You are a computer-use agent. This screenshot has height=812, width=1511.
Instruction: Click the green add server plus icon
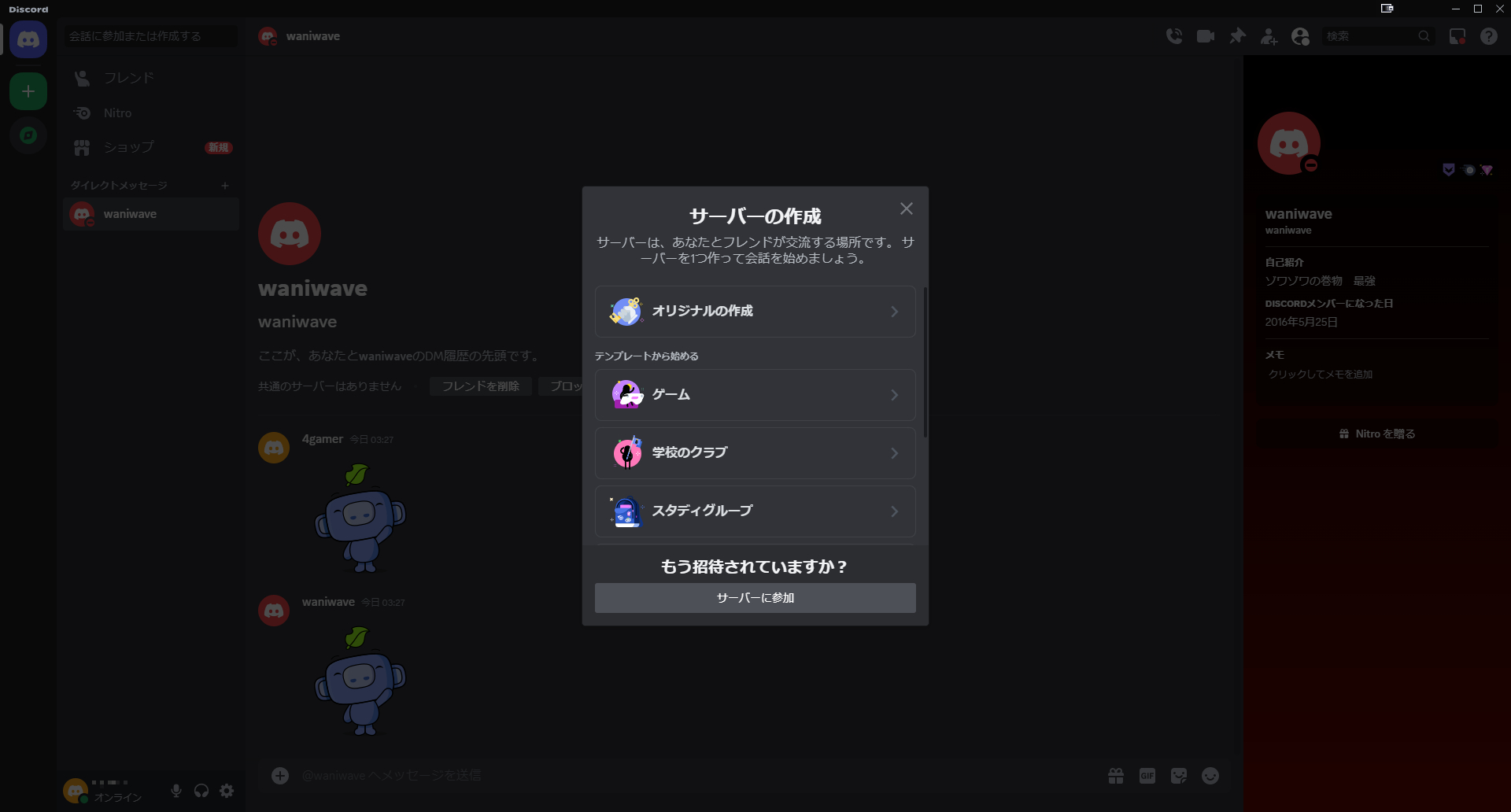[28, 91]
